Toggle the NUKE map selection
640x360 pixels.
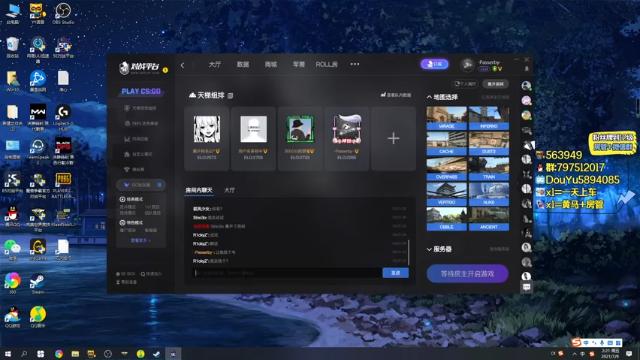coord(489,194)
